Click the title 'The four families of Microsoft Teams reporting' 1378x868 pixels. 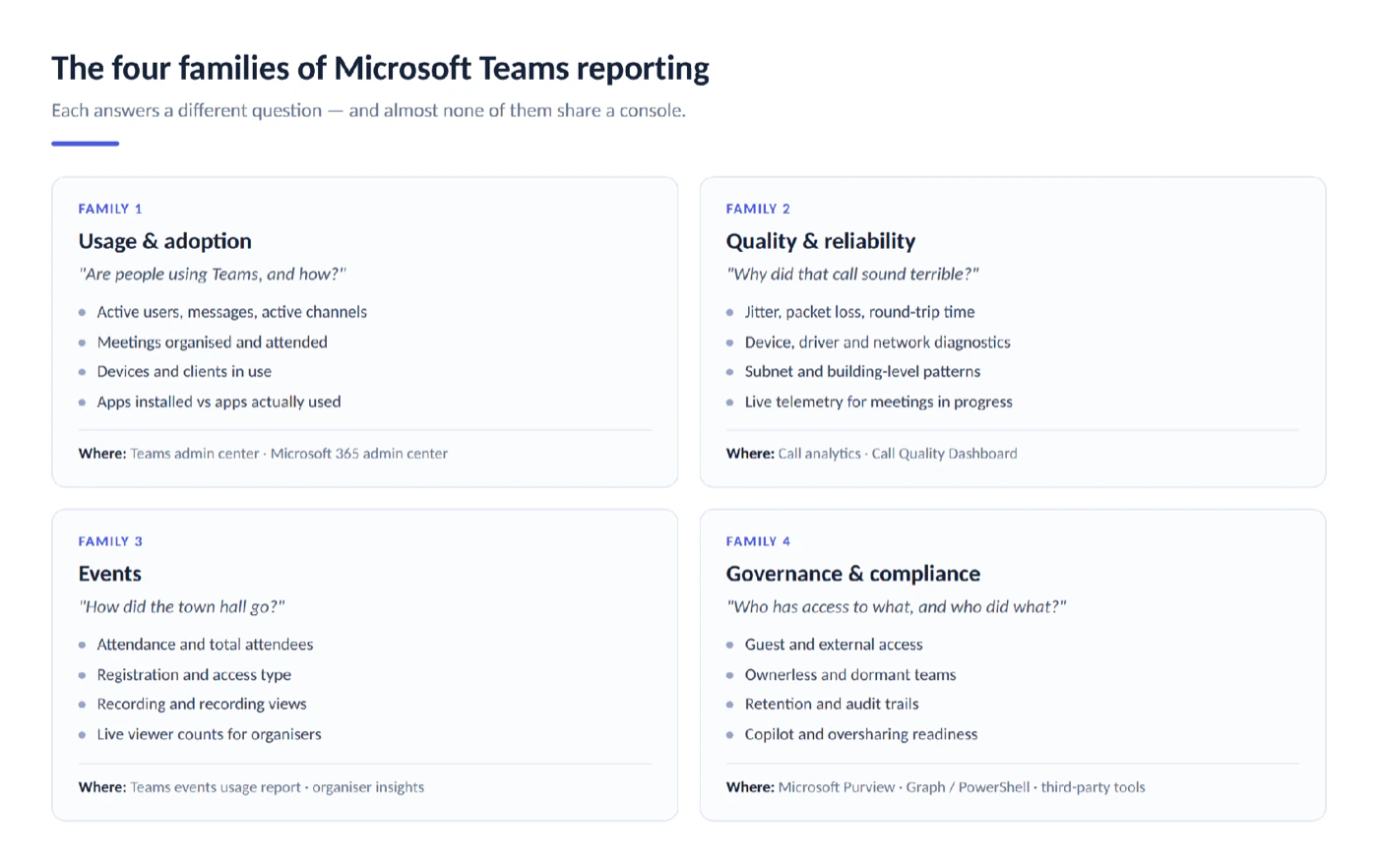(x=380, y=69)
